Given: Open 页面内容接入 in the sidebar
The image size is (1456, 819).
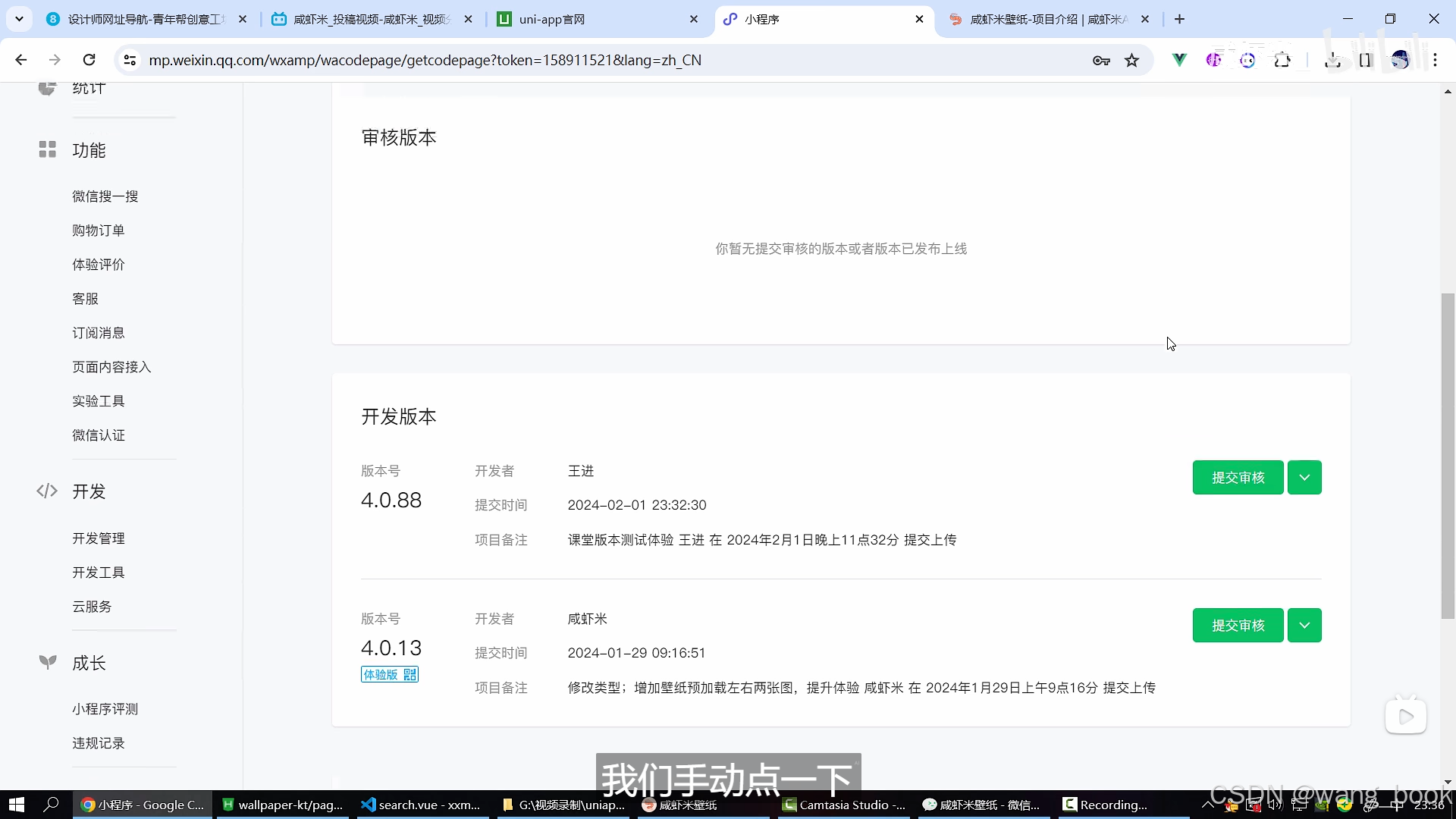Looking at the screenshot, I should click(x=111, y=367).
